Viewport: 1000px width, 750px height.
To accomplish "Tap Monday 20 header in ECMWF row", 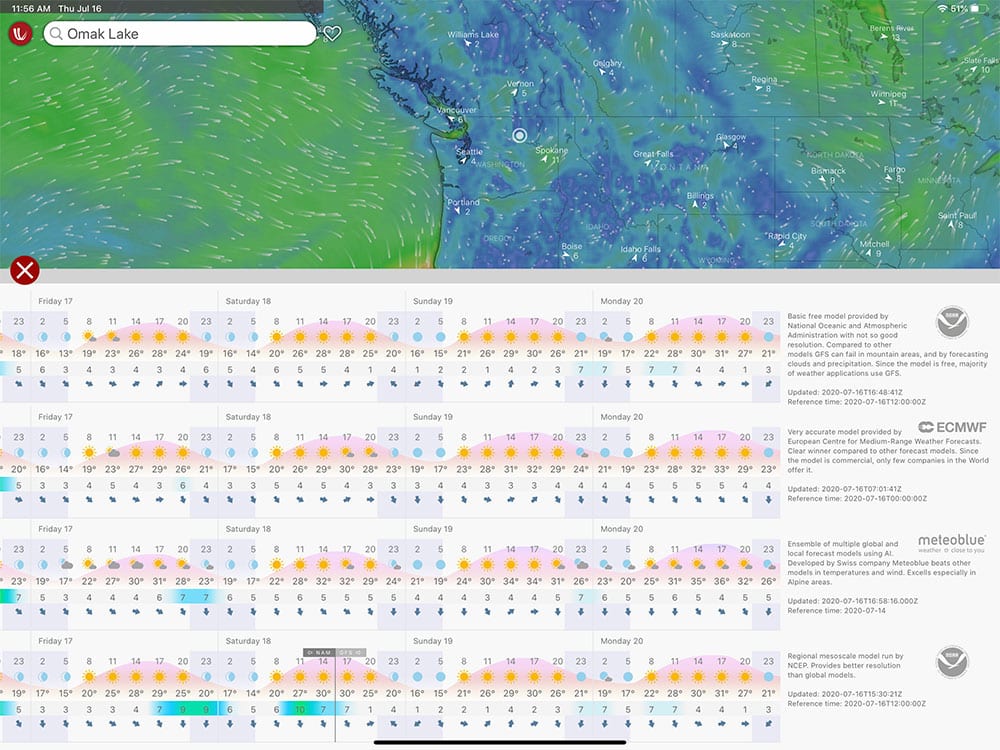I will 623,417.
